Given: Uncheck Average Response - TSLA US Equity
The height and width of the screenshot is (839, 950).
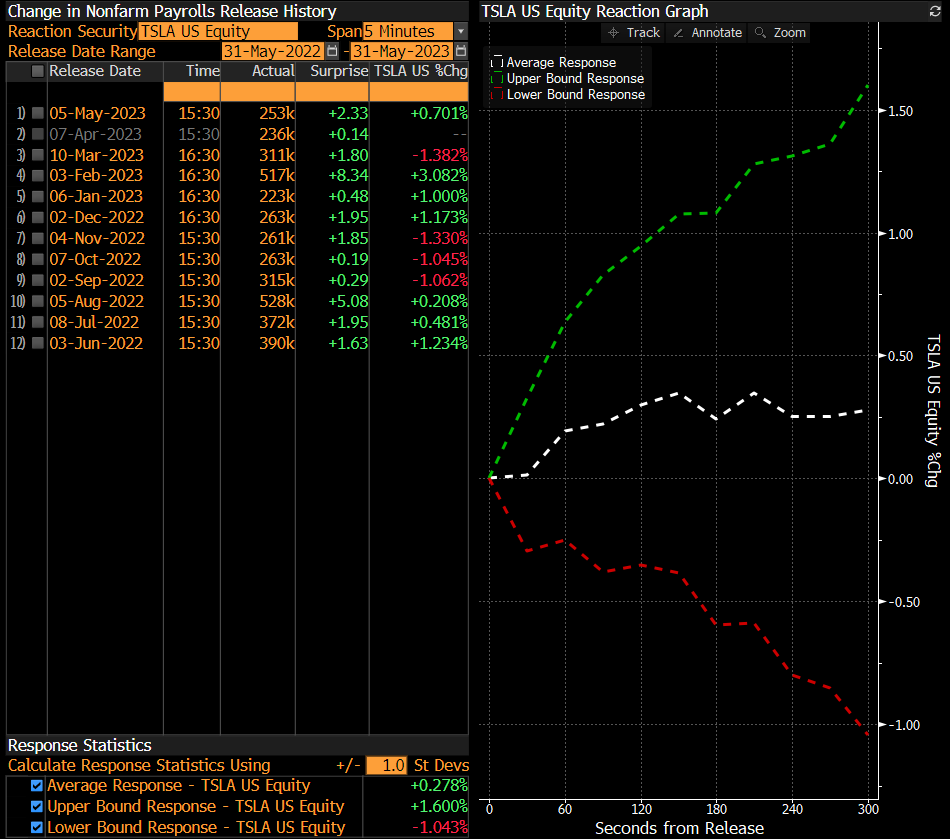Looking at the screenshot, I should tap(37, 786).
